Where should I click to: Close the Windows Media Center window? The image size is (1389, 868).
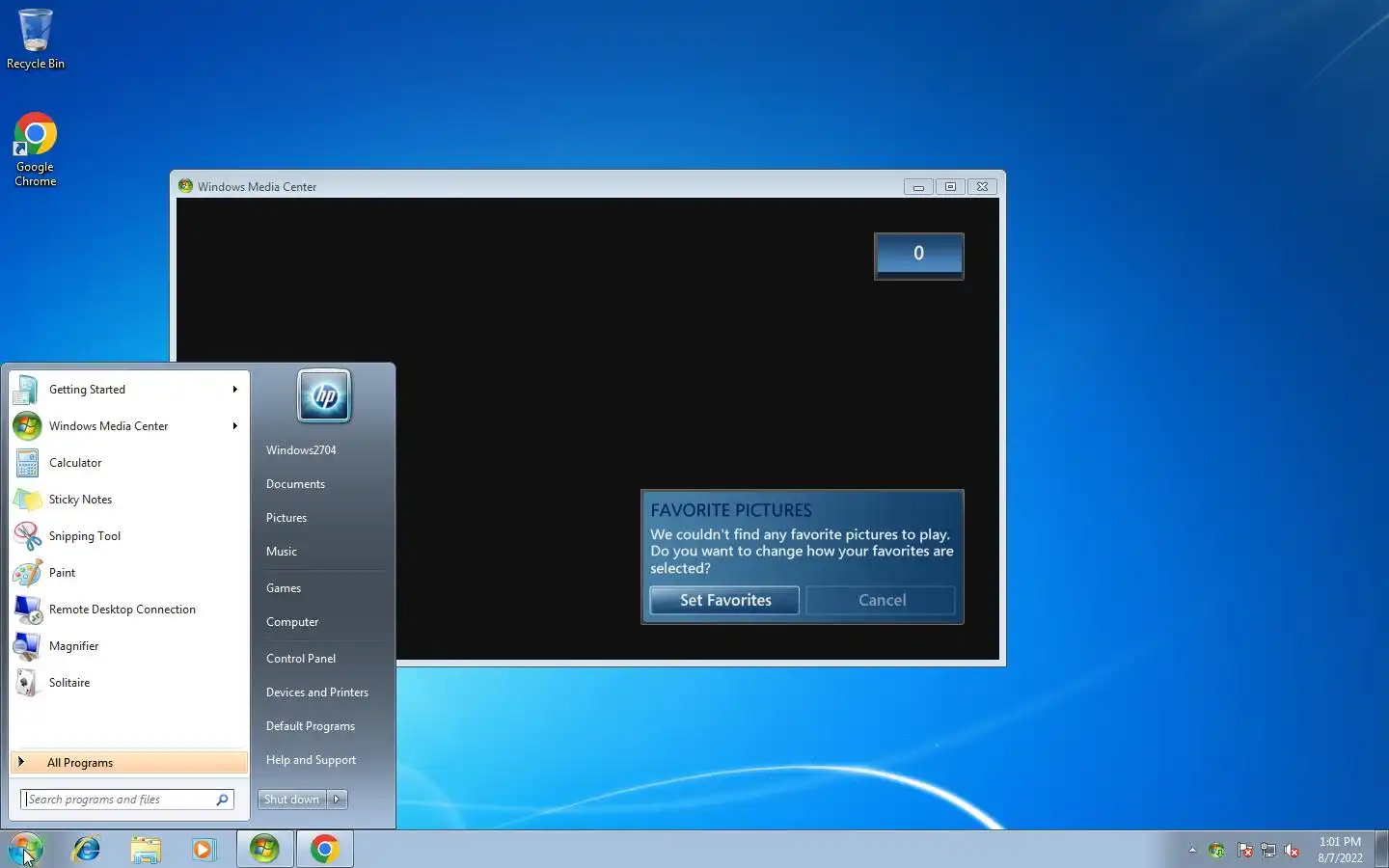click(x=982, y=187)
